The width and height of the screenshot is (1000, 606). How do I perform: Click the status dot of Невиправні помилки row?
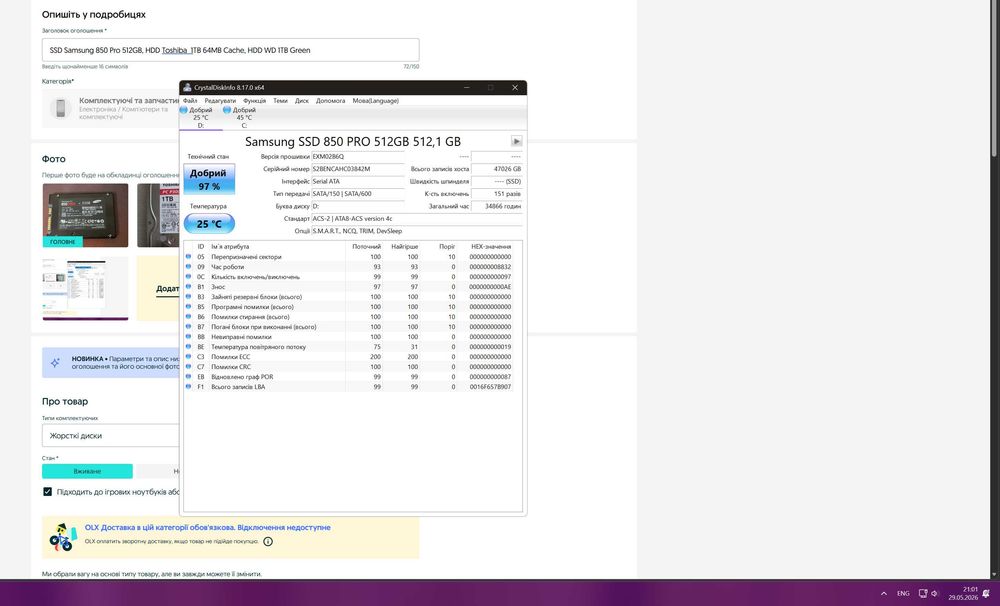pyautogui.click(x=188, y=337)
